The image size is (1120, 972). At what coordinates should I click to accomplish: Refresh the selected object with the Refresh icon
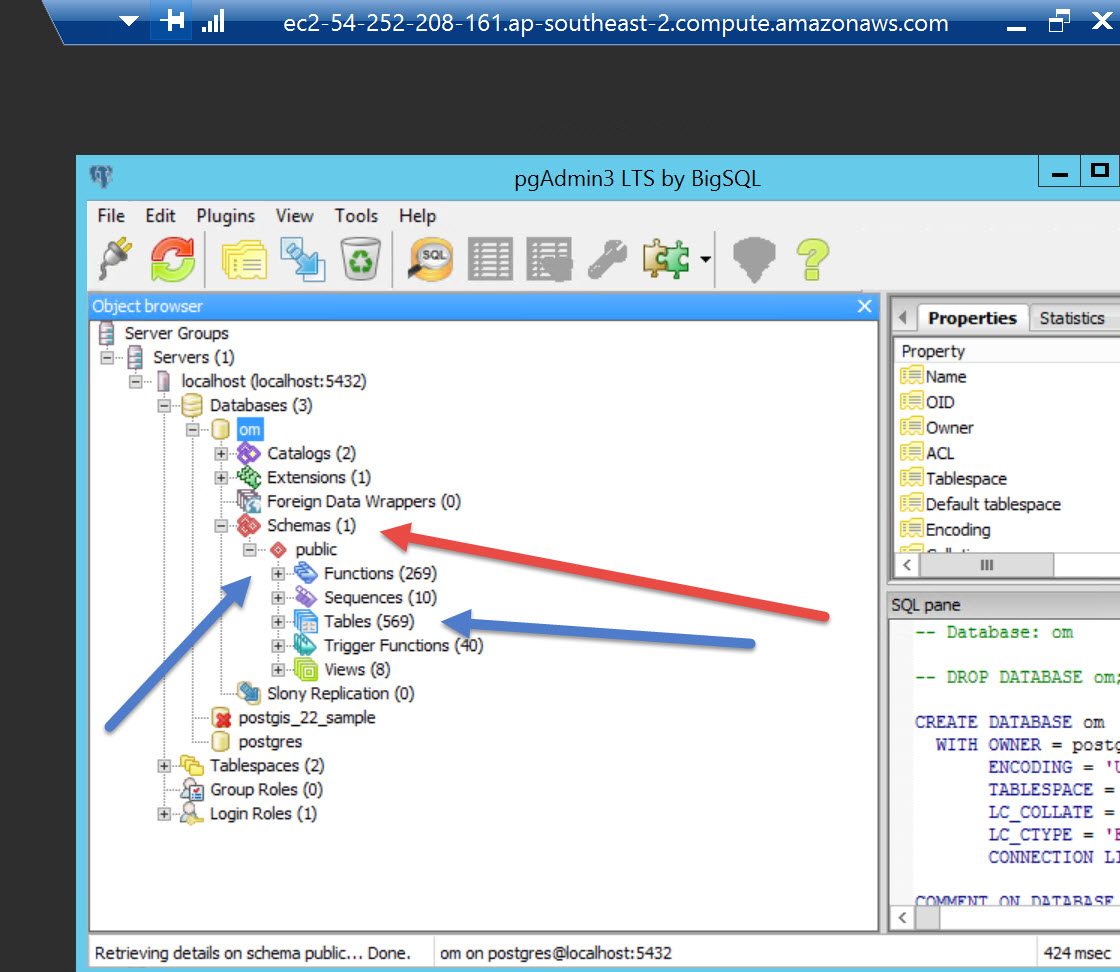click(172, 260)
